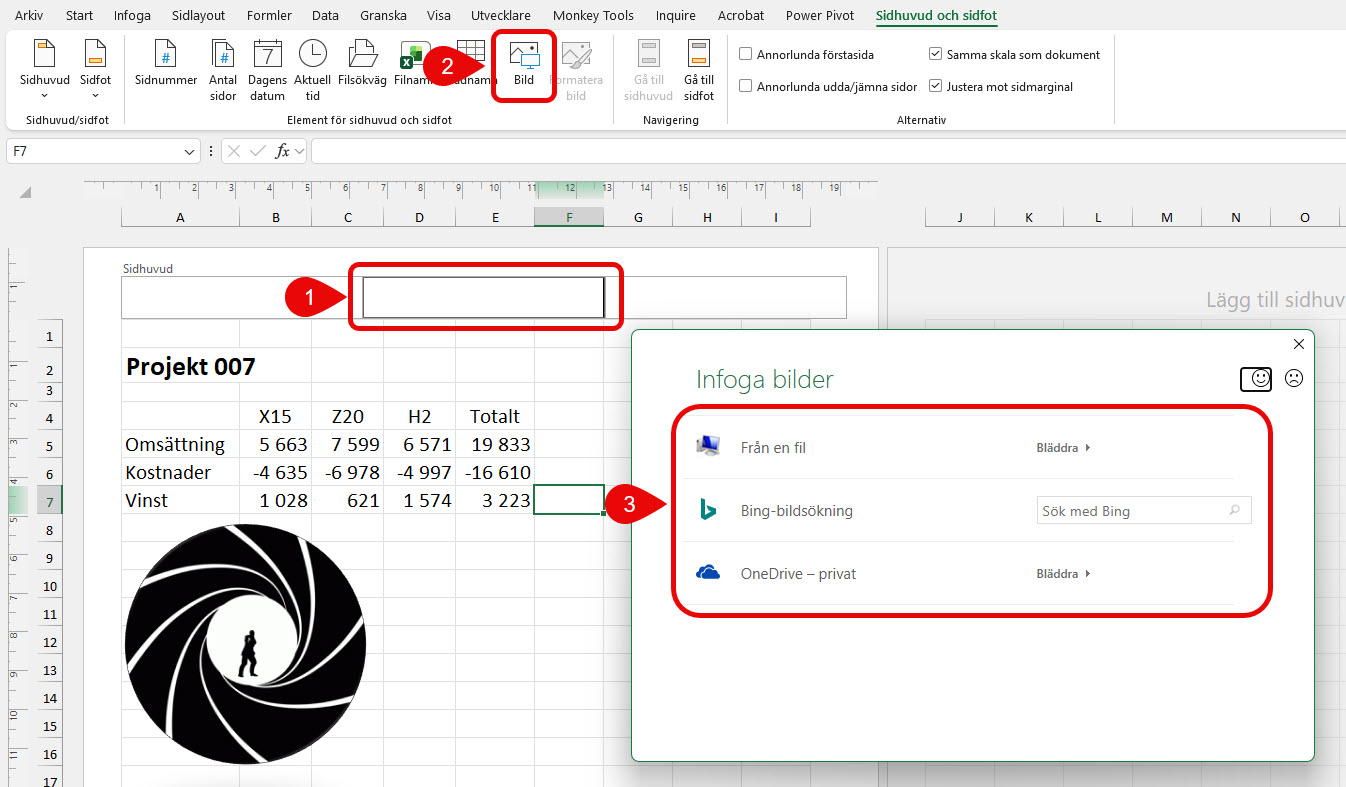
Task: Click Bläddra next to OneDrive – privat
Action: [1062, 574]
